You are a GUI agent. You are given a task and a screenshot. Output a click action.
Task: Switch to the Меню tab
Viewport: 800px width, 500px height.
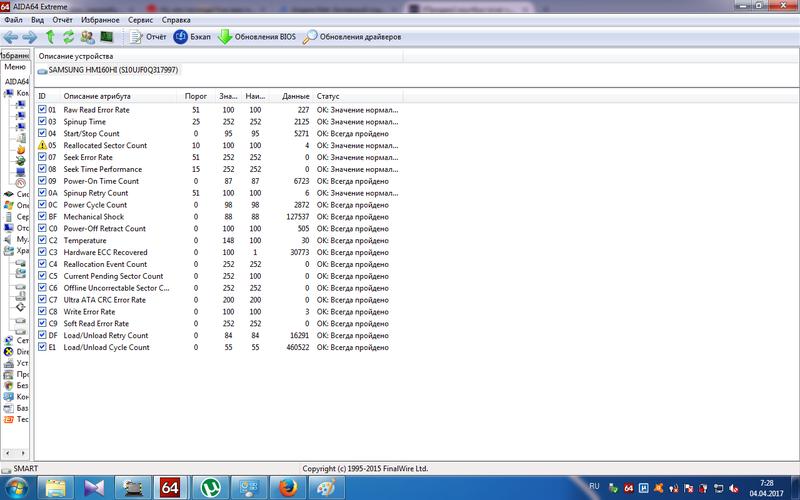tap(15, 67)
